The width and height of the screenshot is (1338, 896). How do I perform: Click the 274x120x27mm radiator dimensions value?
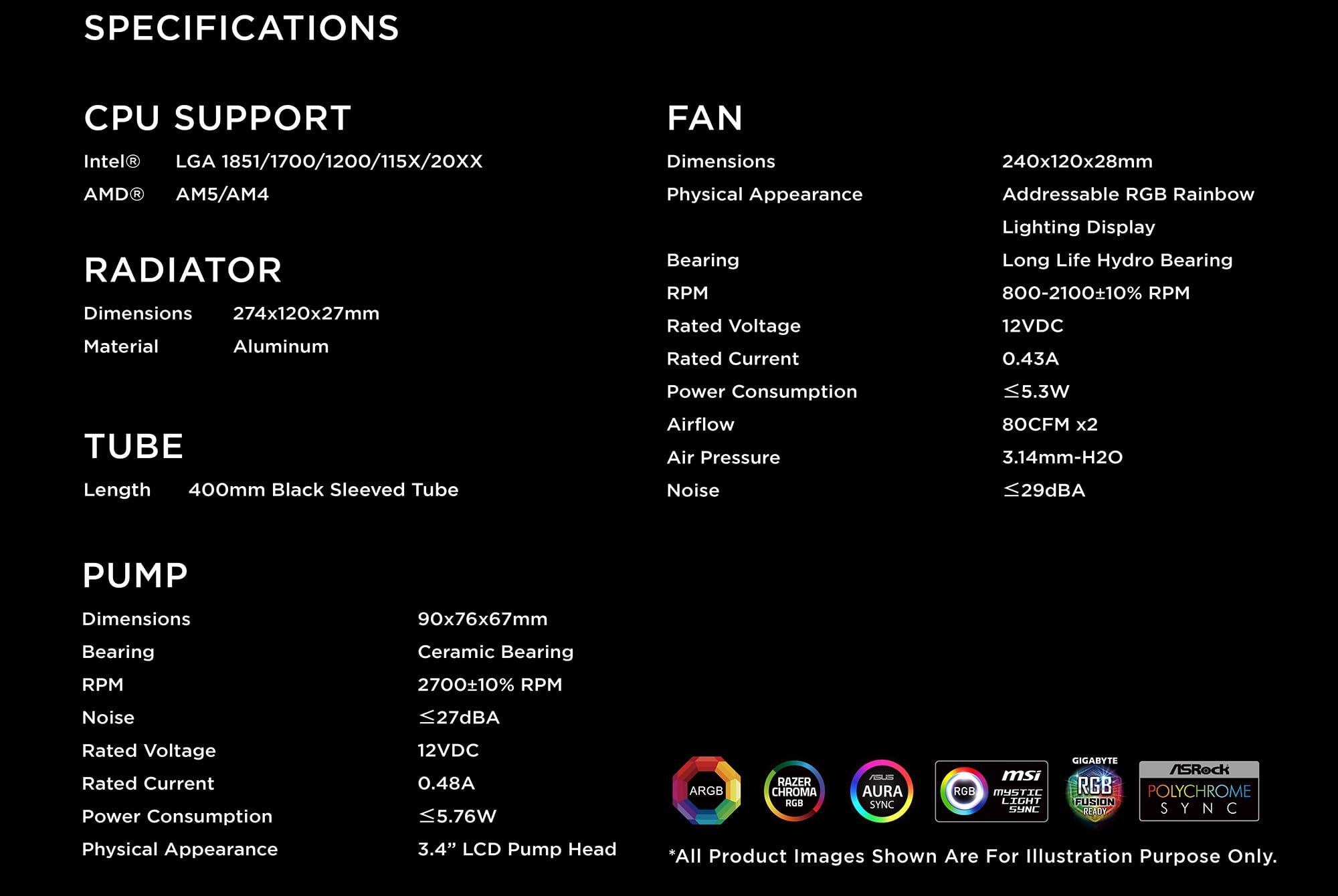coord(306,314)
